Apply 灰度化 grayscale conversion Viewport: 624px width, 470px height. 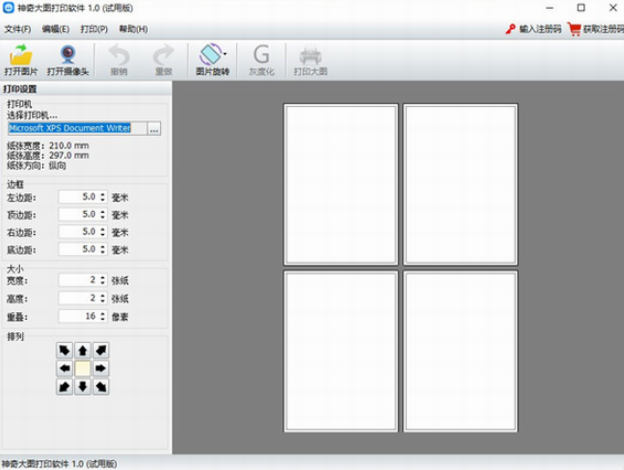pos(261,60)
